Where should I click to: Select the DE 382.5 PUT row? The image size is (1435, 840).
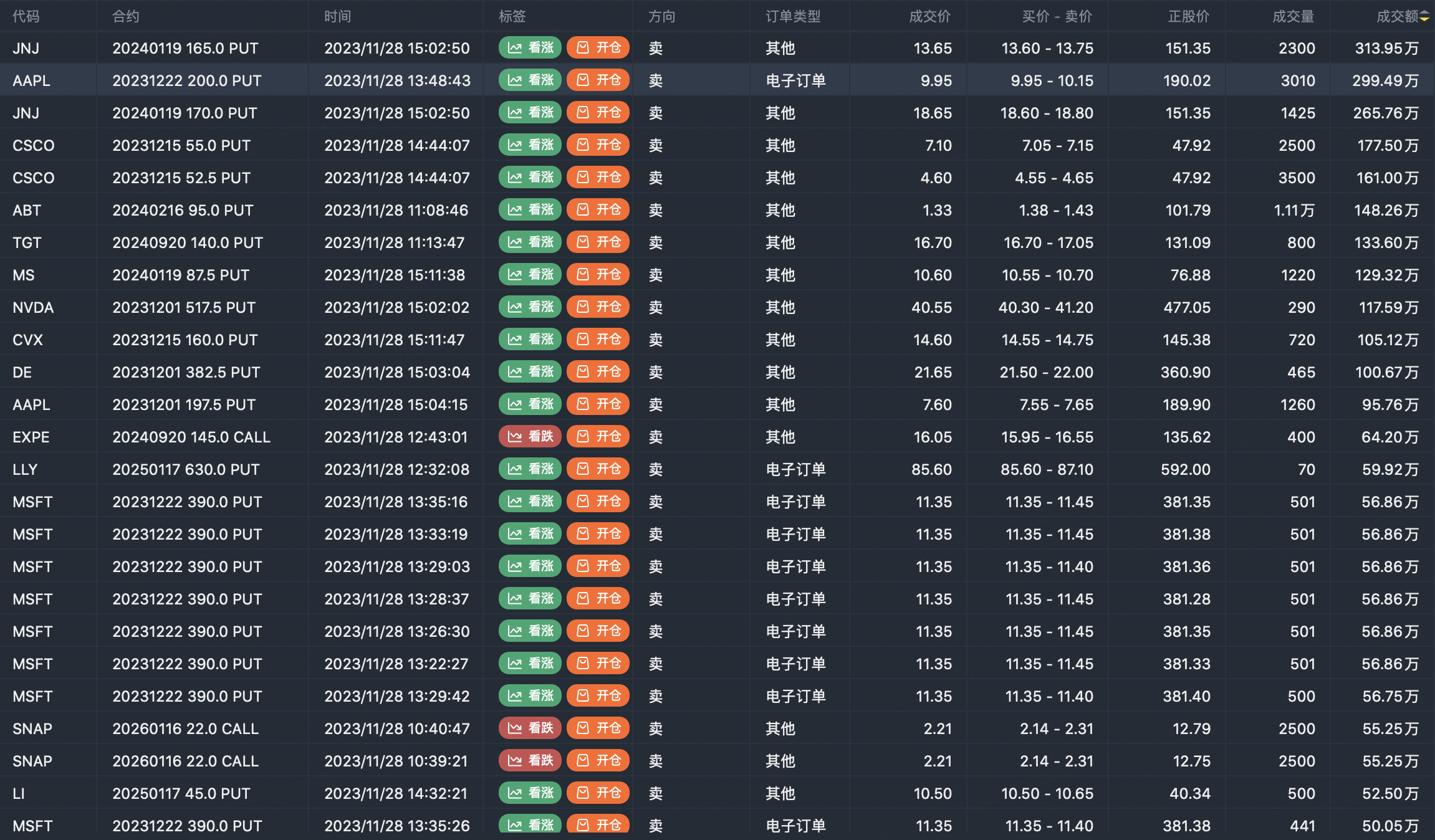point(186,372)
